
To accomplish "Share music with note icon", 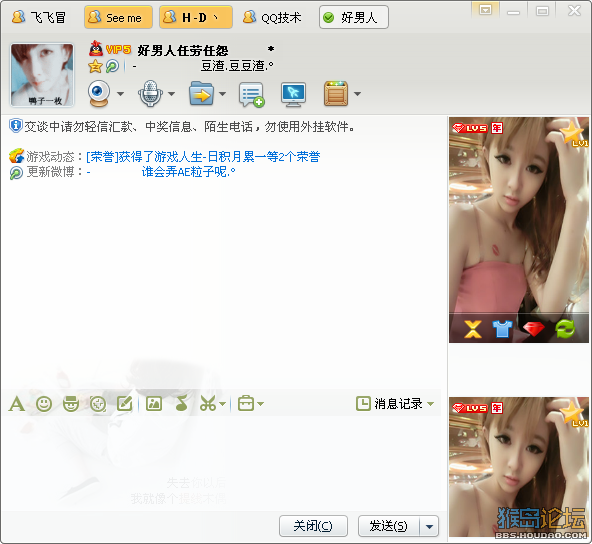I will [182, 403].
